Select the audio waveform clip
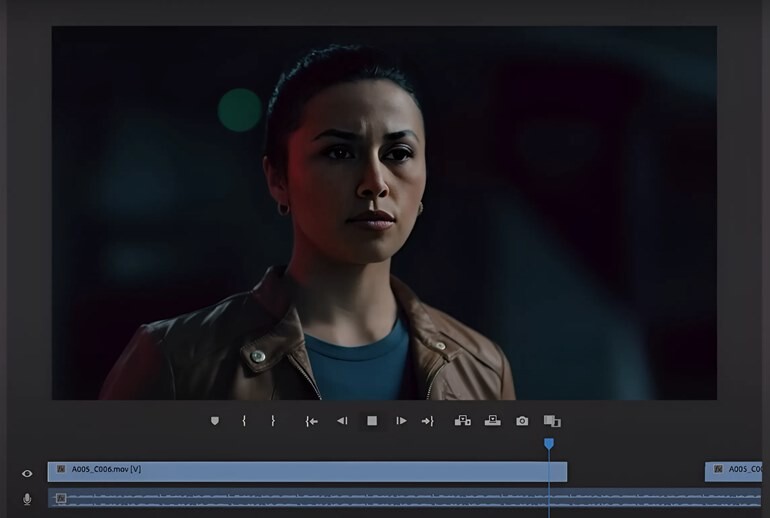This screenshot has width=770, height=518. 300,498
